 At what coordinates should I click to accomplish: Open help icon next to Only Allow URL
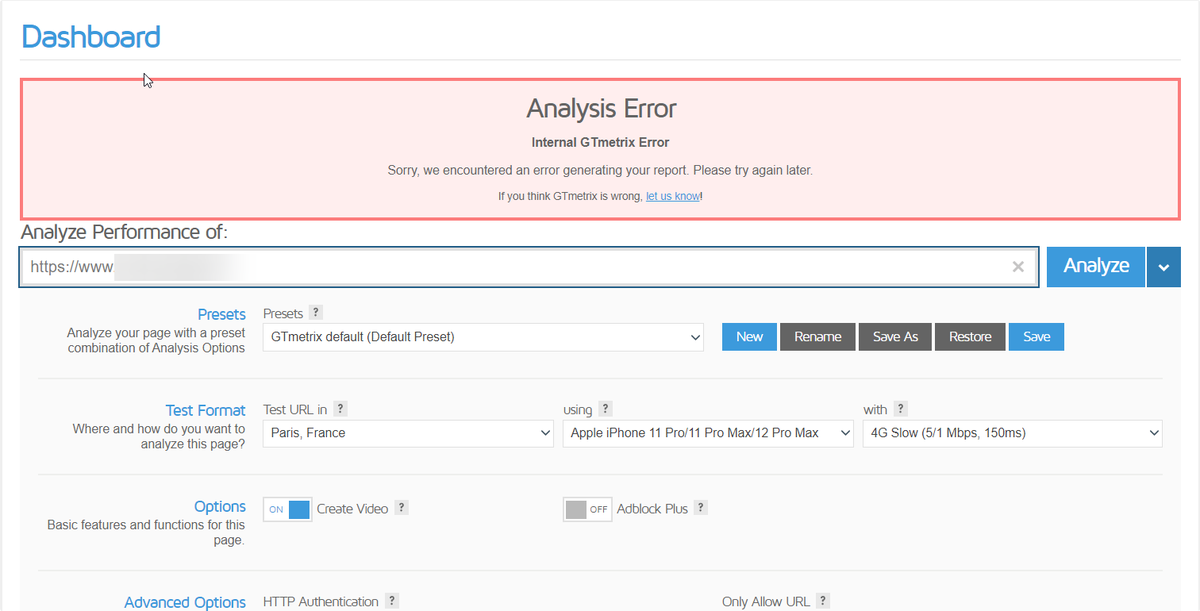click(823, 601)
